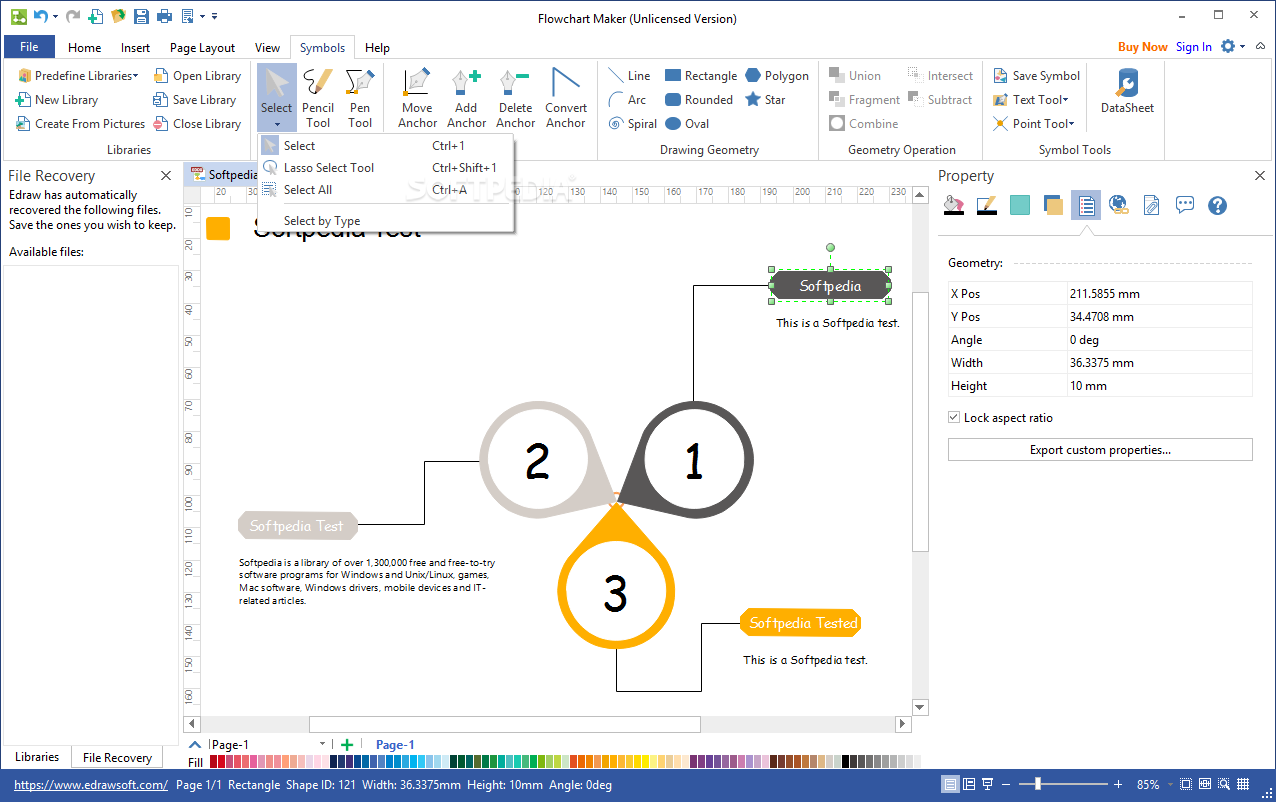The width and height of the screenshot is (1276, 802).
Task: Pick the Oval drawing geometry
Action: tap(687, 124)
